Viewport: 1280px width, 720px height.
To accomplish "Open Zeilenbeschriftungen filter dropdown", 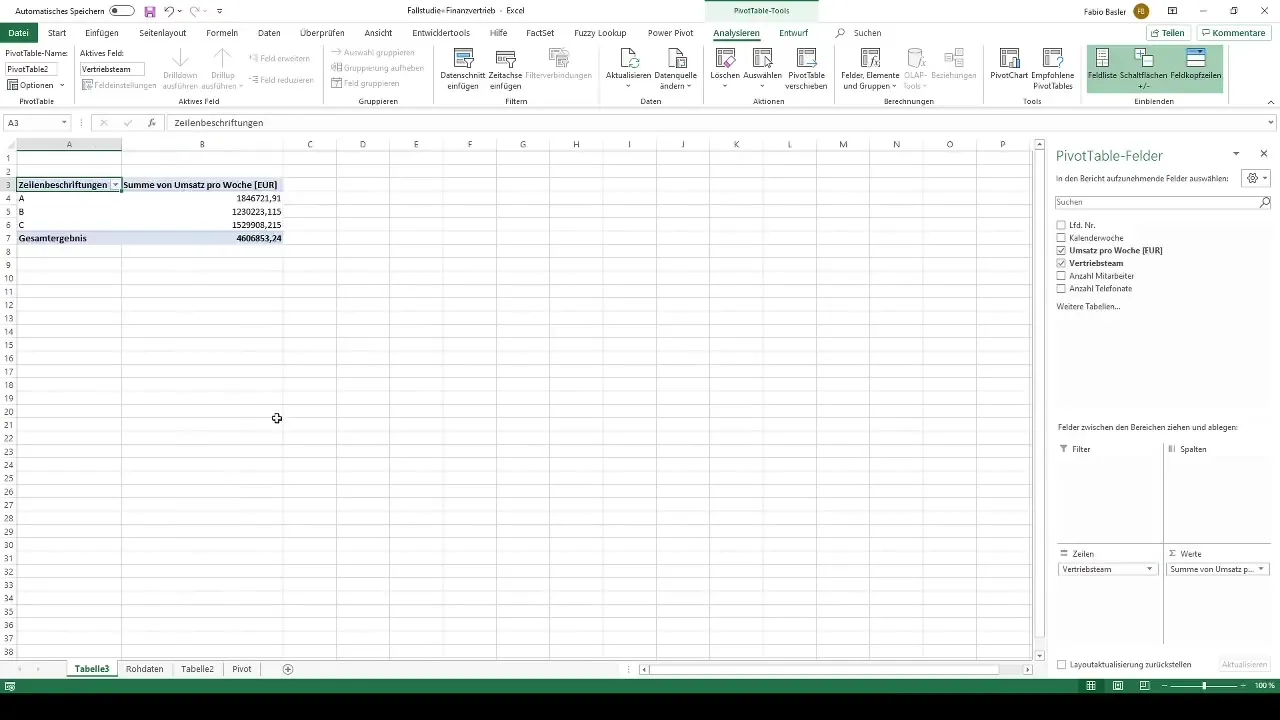I will (x=115, y=185).
